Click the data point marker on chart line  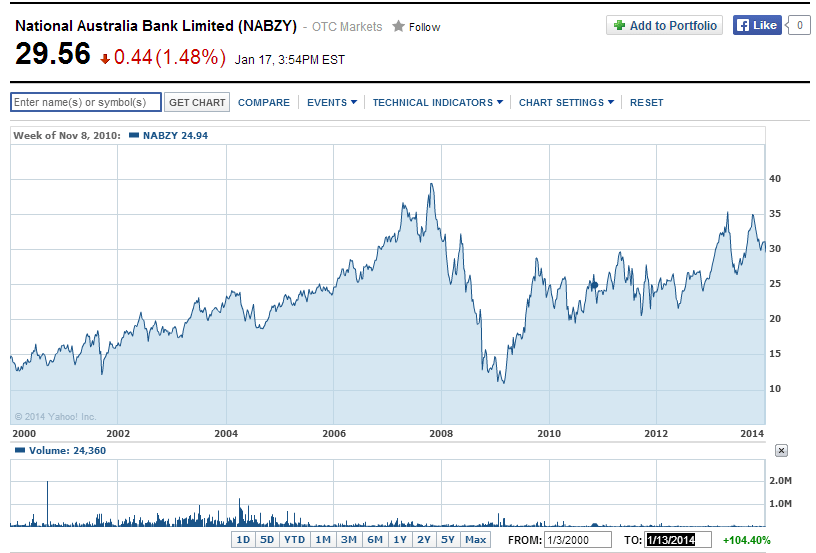pos(594,285)
